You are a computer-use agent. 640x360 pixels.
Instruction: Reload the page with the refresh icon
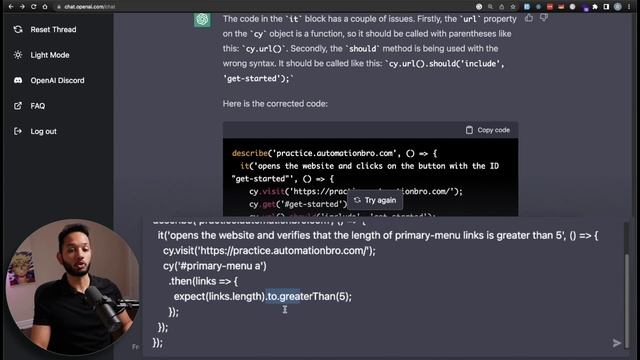click(34, 7)
